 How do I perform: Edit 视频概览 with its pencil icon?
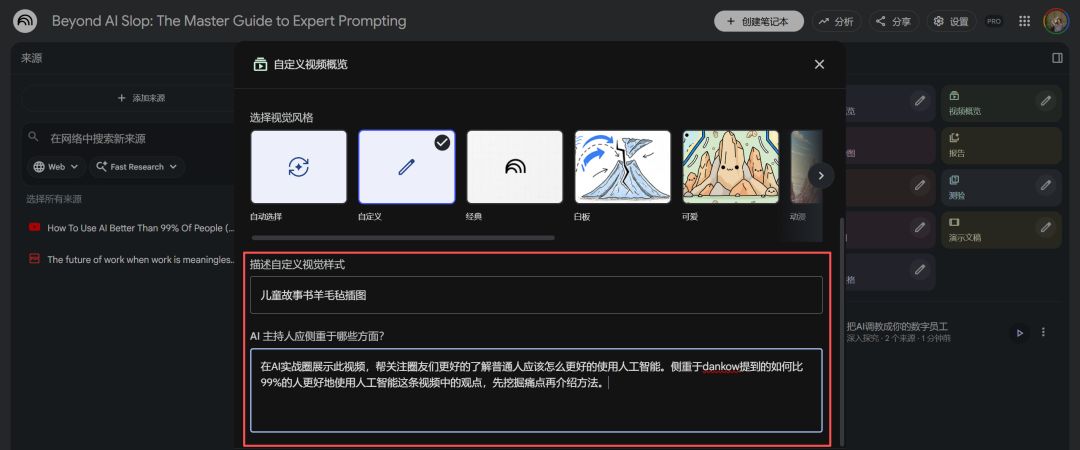tap(1046, 101)
